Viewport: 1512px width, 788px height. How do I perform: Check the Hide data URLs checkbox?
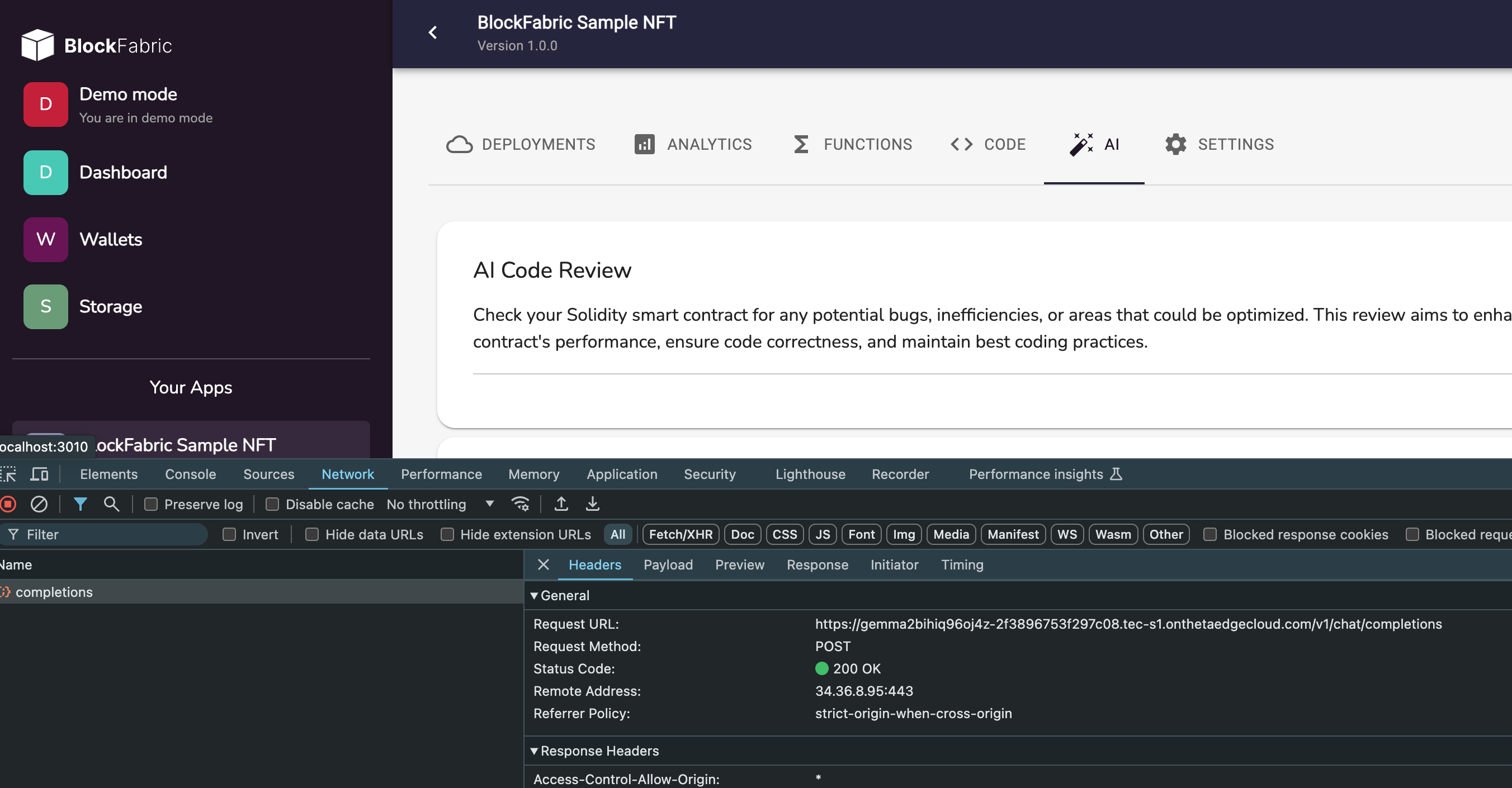311,534
